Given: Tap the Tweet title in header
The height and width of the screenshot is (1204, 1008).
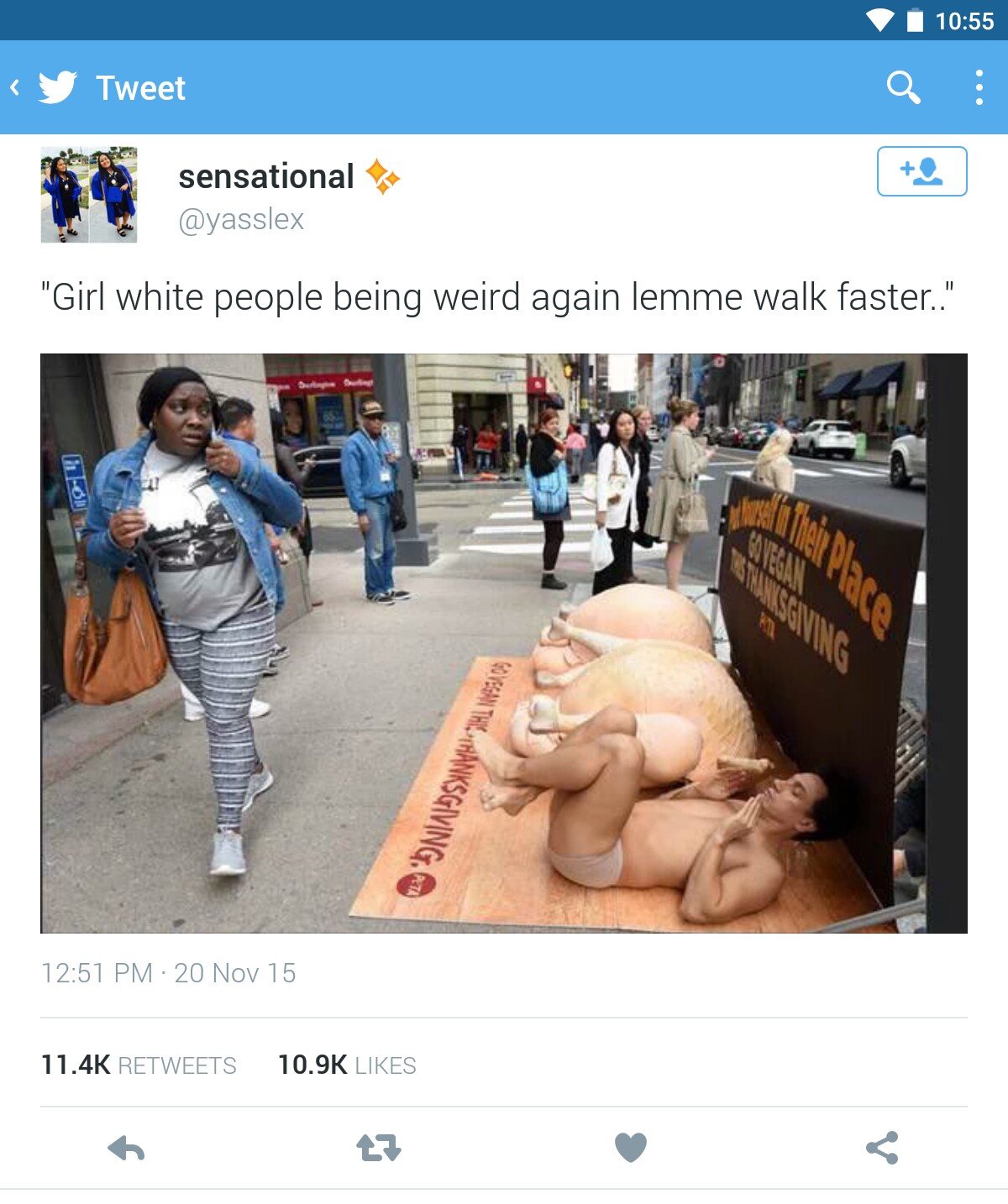Looking at the screenshot, I should click(140, 88).
